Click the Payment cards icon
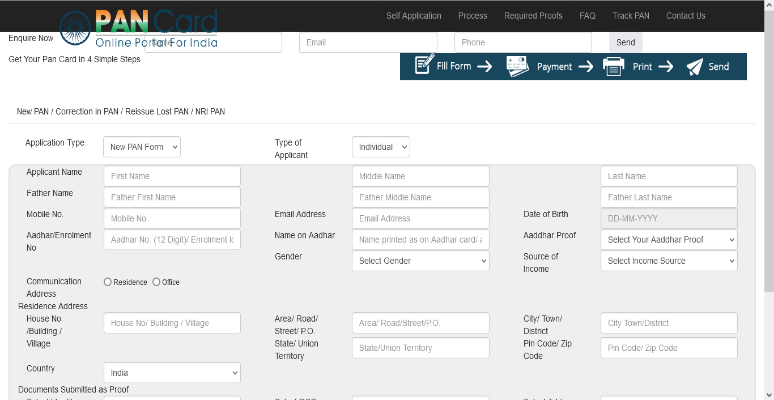774x400 pixels. click(x=517, y=66)
